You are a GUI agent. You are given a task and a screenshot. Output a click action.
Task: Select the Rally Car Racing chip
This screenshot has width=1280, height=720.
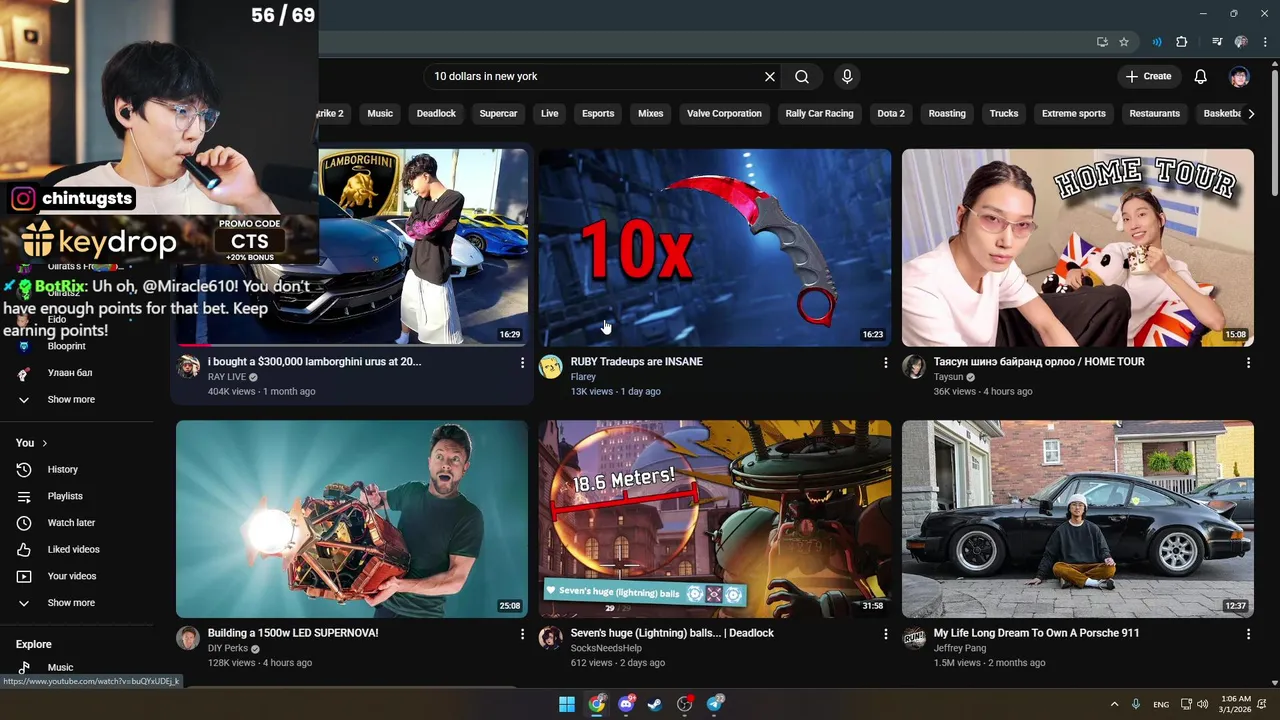(x=819, y=114)
